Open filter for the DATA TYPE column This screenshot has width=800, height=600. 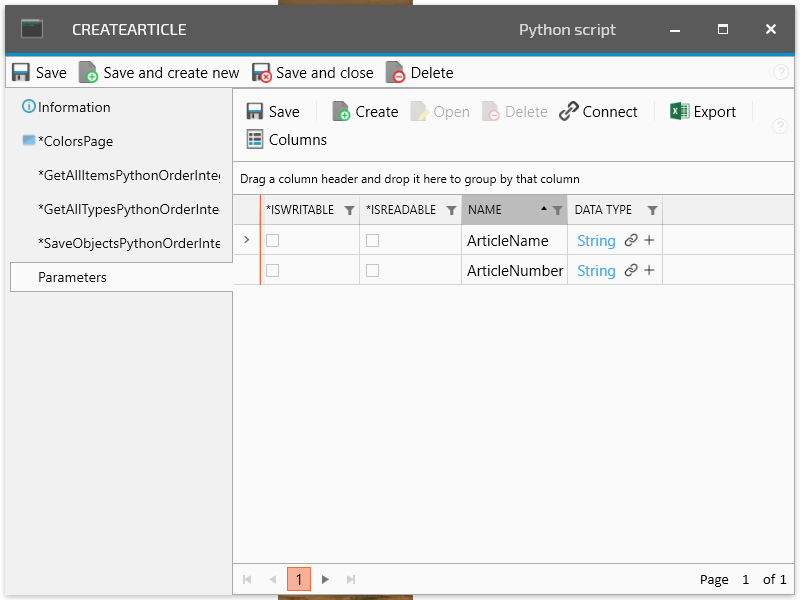click(x=652, y=211)
